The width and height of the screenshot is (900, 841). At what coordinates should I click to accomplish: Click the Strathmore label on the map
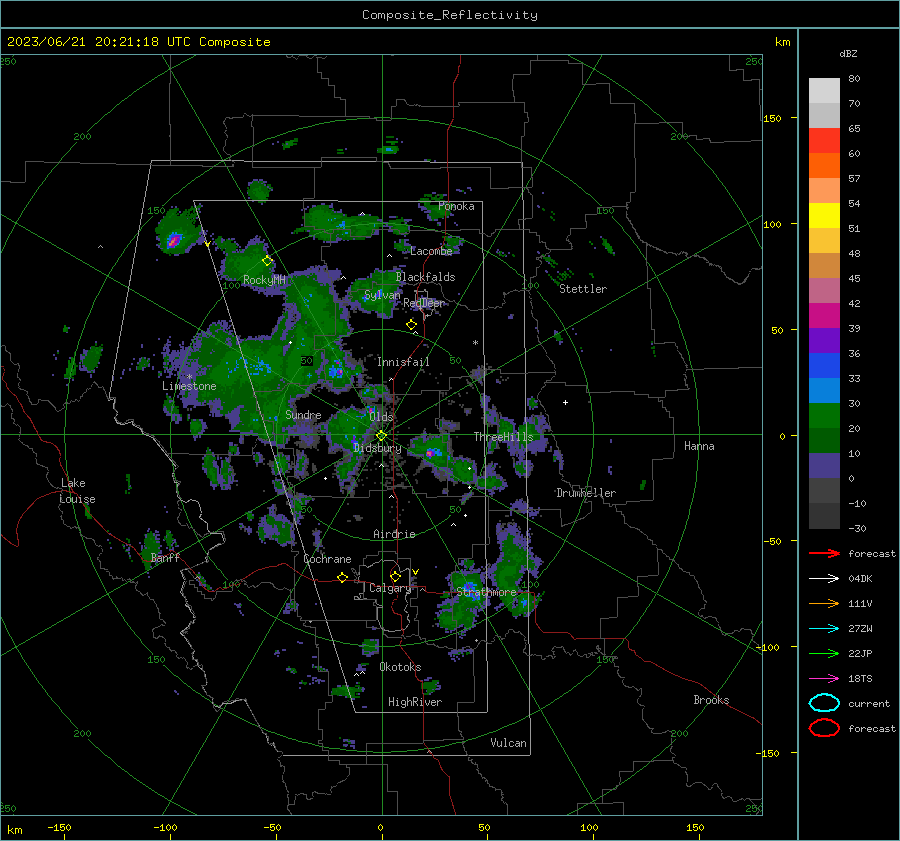tap(486, 591)
